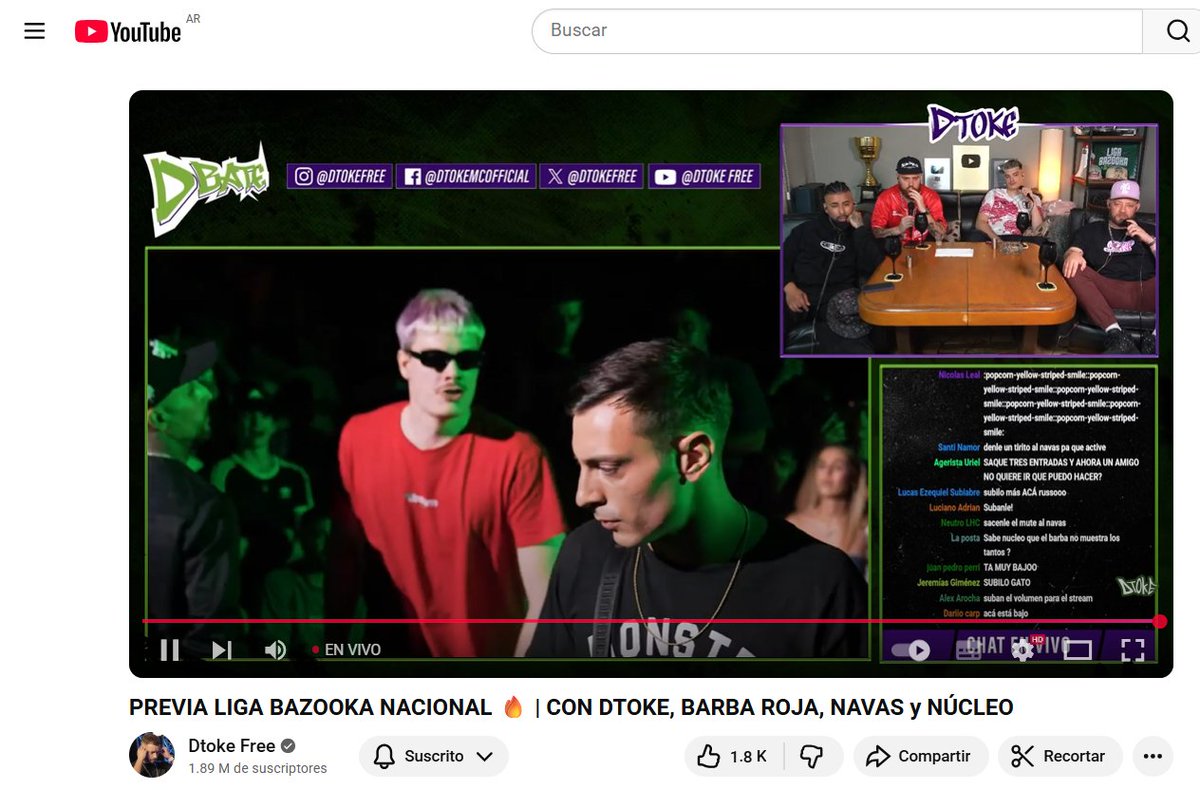Click the Compartir share button
1200x790 pixels.
(921, 756)
